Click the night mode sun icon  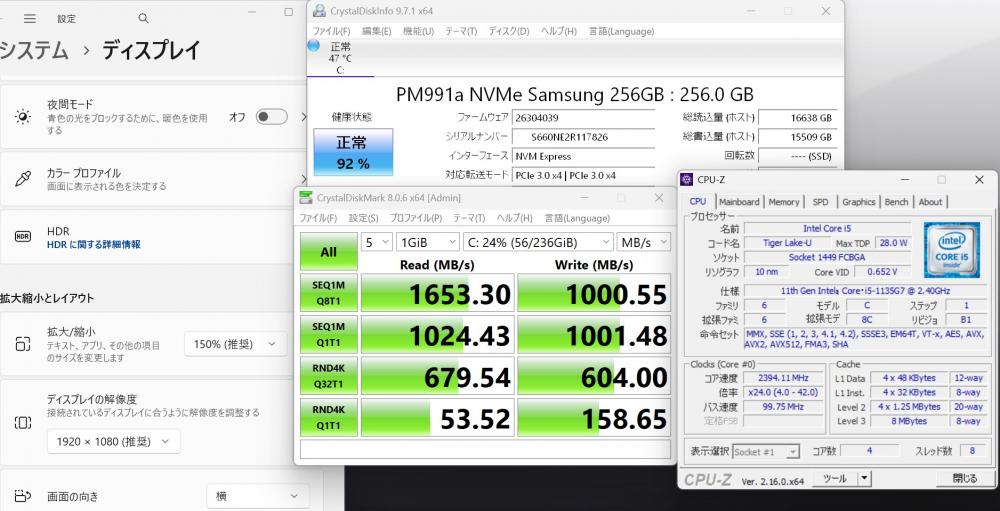click(x=23, y=117)
